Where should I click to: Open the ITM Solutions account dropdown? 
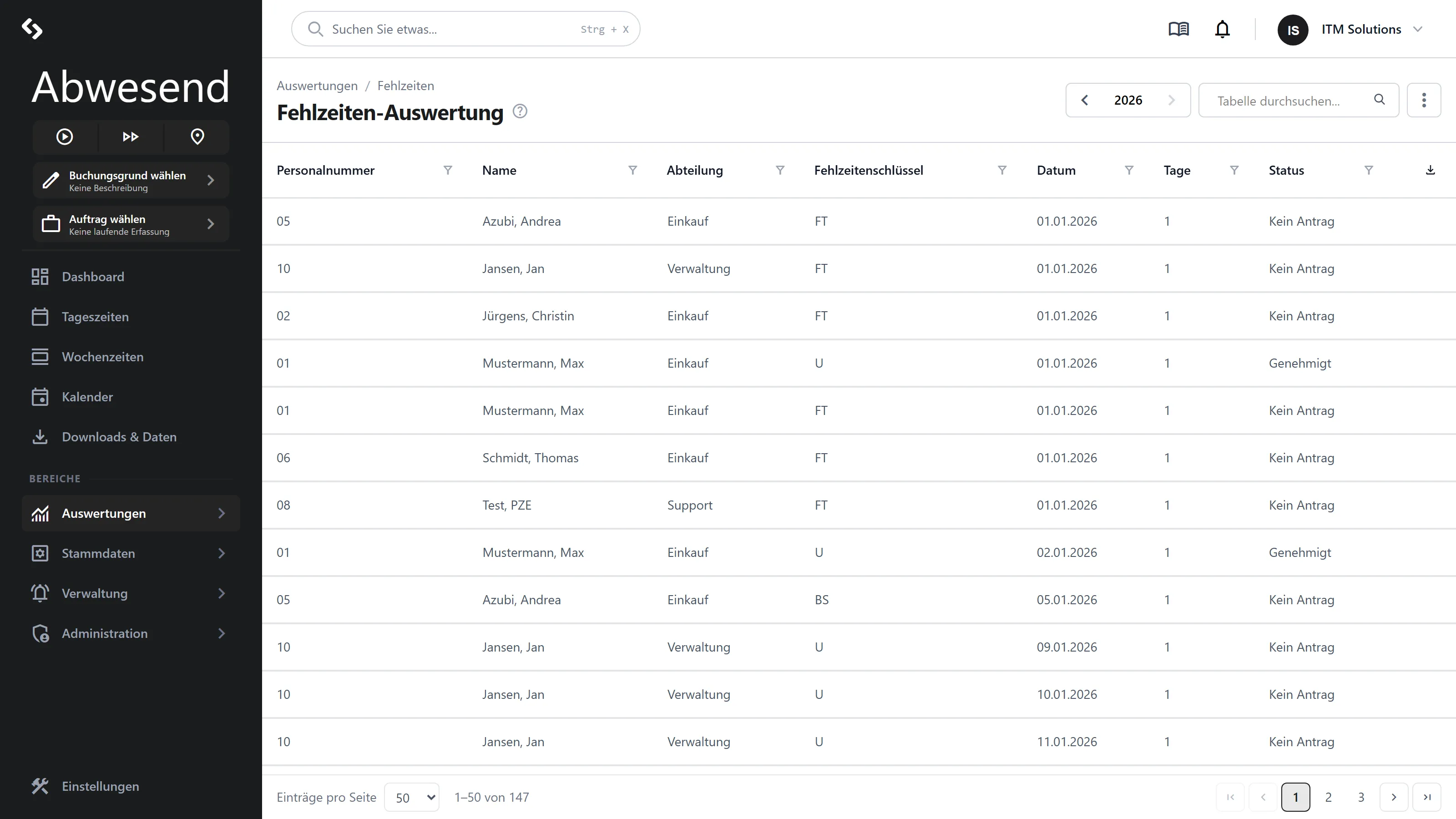(1350, 30)
